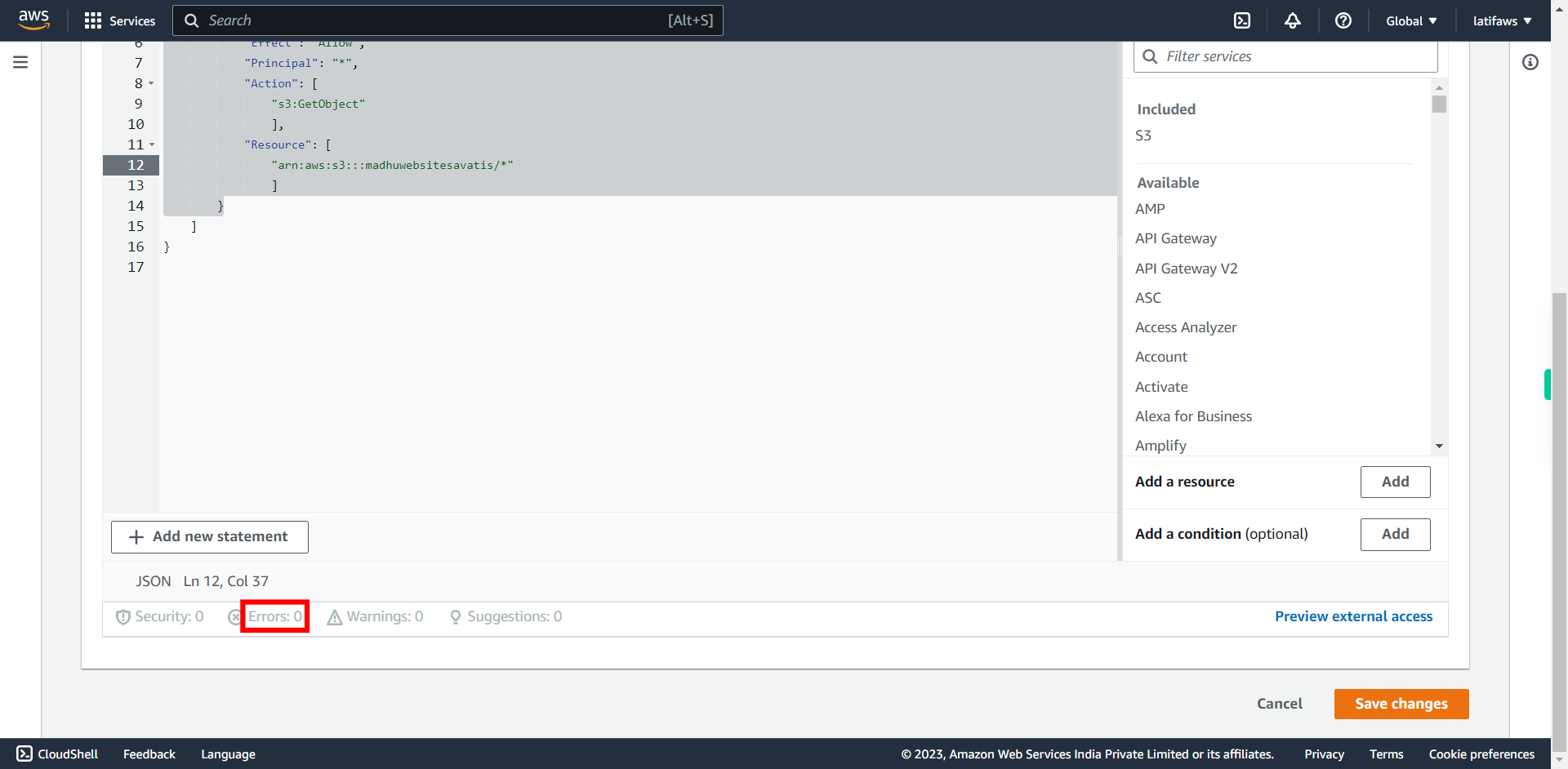The height and width of the screenshot is (769, 1568).
Task: Open the Terms footer link
Action: pos(1387,754)
